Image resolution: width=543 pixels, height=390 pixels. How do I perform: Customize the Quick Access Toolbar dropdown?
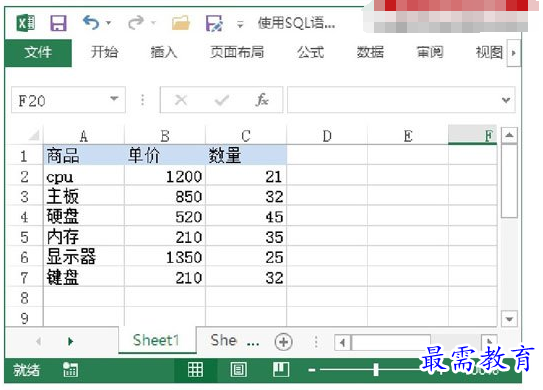click(x=240, y=24)
